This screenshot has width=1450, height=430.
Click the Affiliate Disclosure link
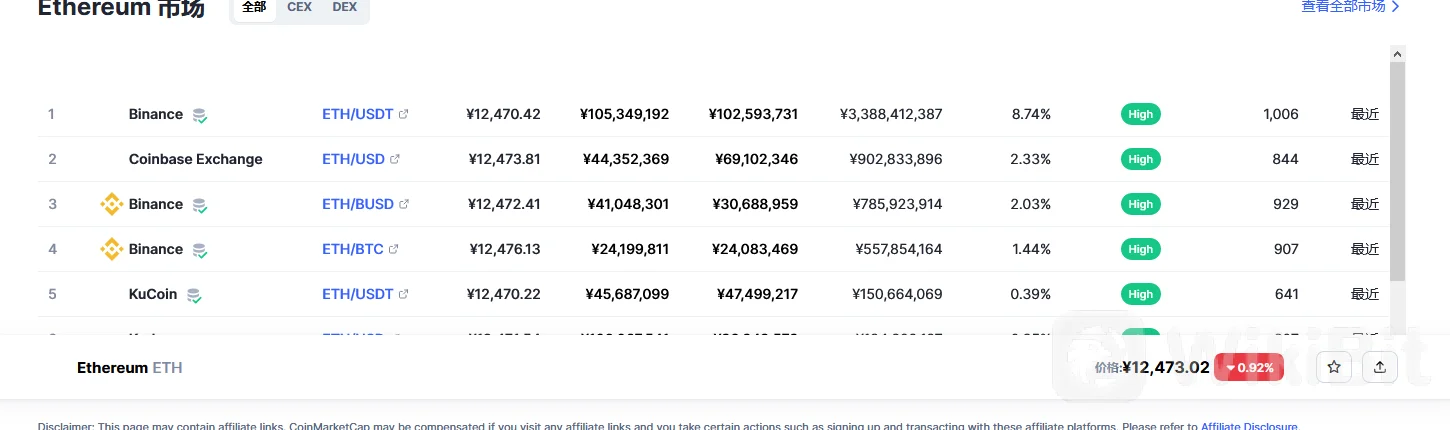1249,426
